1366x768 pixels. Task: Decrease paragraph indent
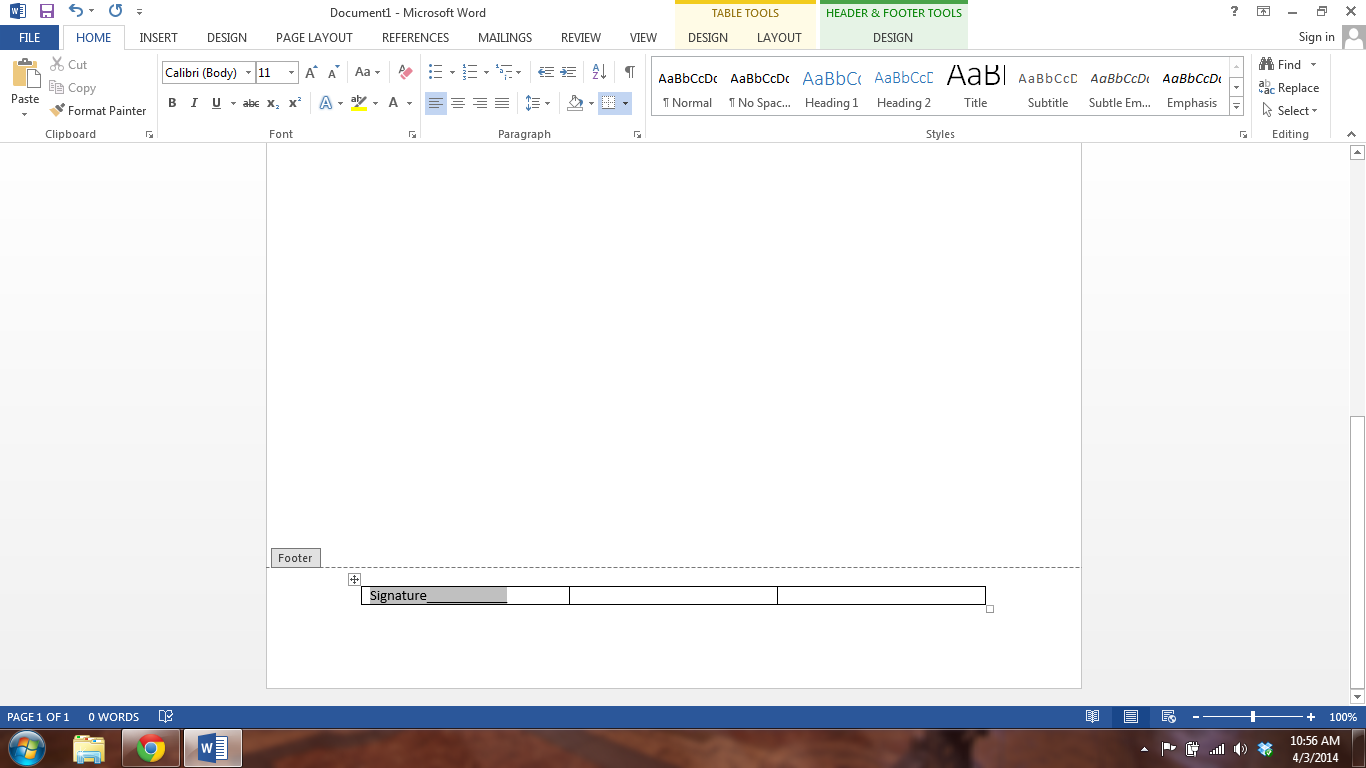(x=546, y=72)
